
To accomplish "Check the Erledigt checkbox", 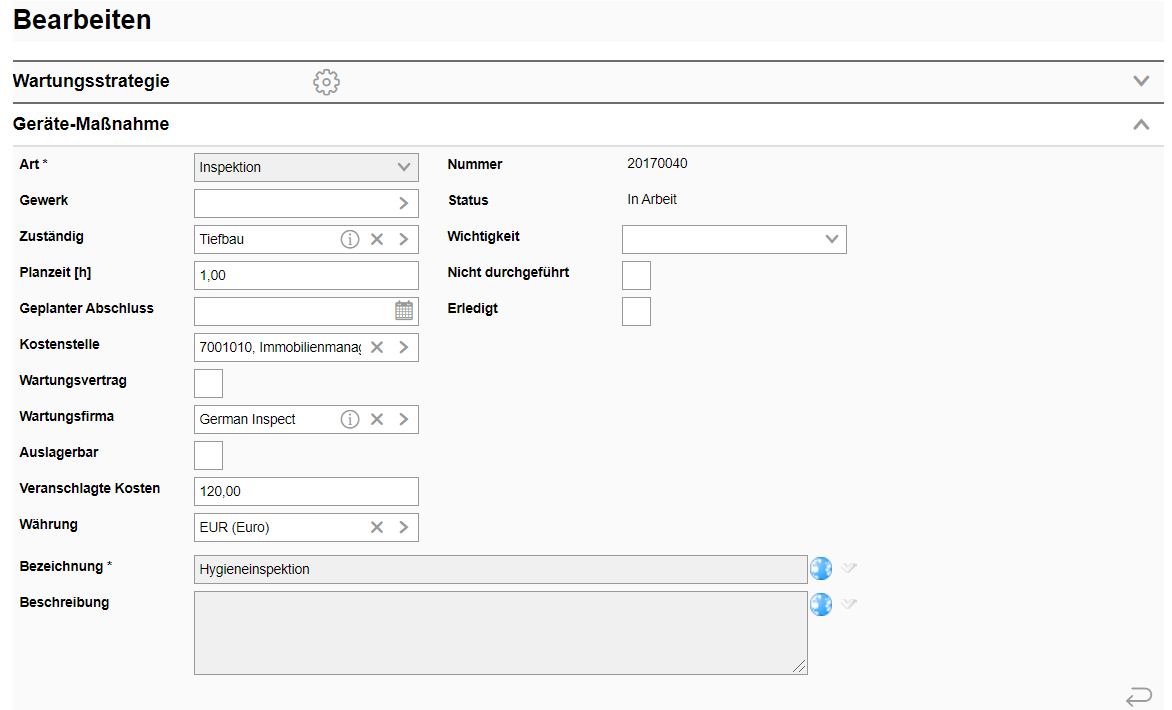I will [636, 311].
